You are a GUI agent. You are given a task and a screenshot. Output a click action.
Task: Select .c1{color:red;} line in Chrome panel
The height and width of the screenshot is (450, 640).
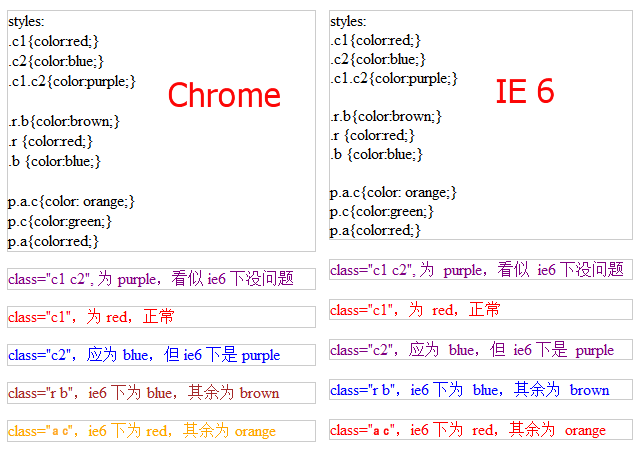pyautogui.click(x=53, y=41)
